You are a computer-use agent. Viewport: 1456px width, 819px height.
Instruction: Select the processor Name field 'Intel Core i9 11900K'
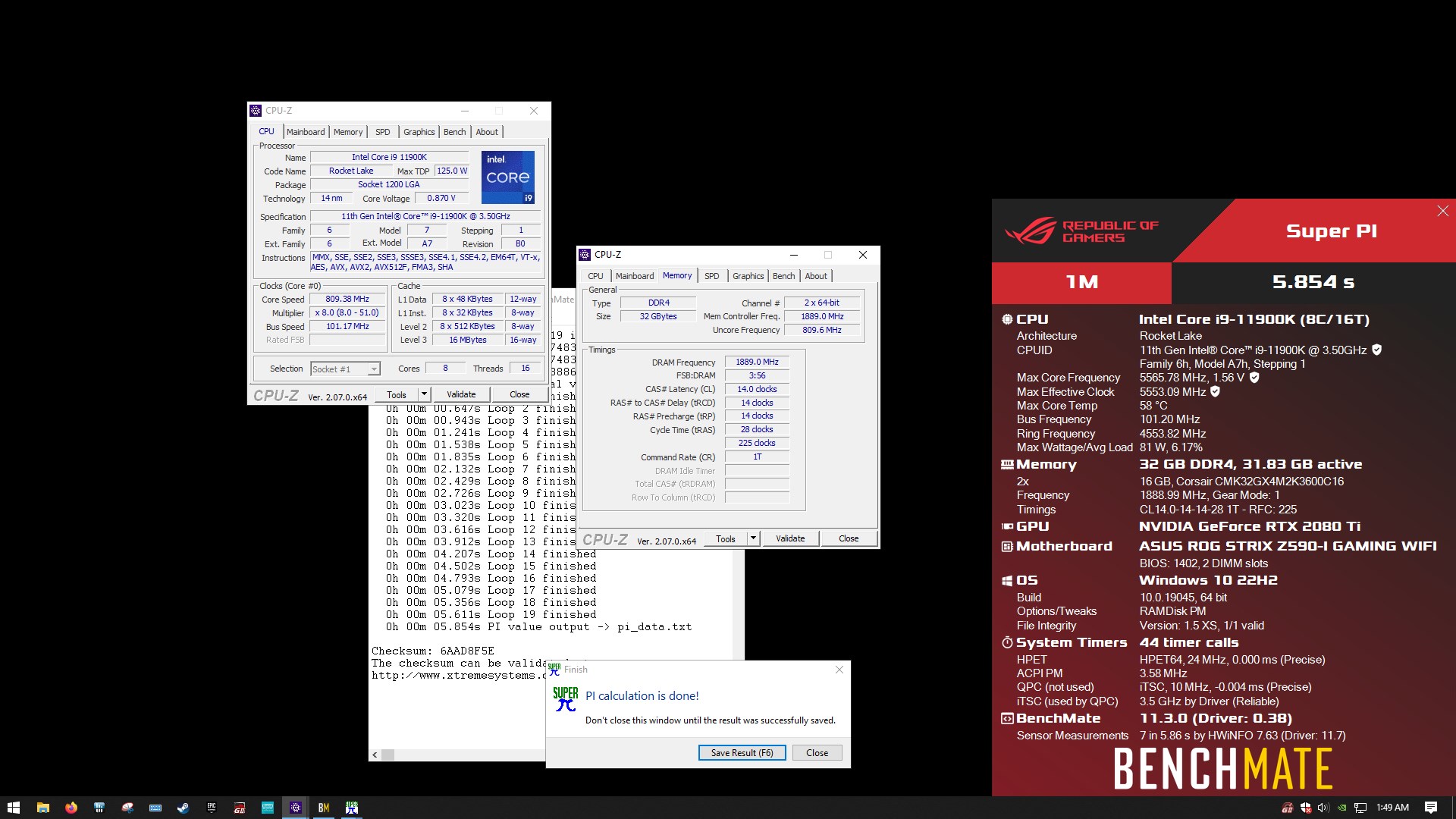[x=389, y=157]
